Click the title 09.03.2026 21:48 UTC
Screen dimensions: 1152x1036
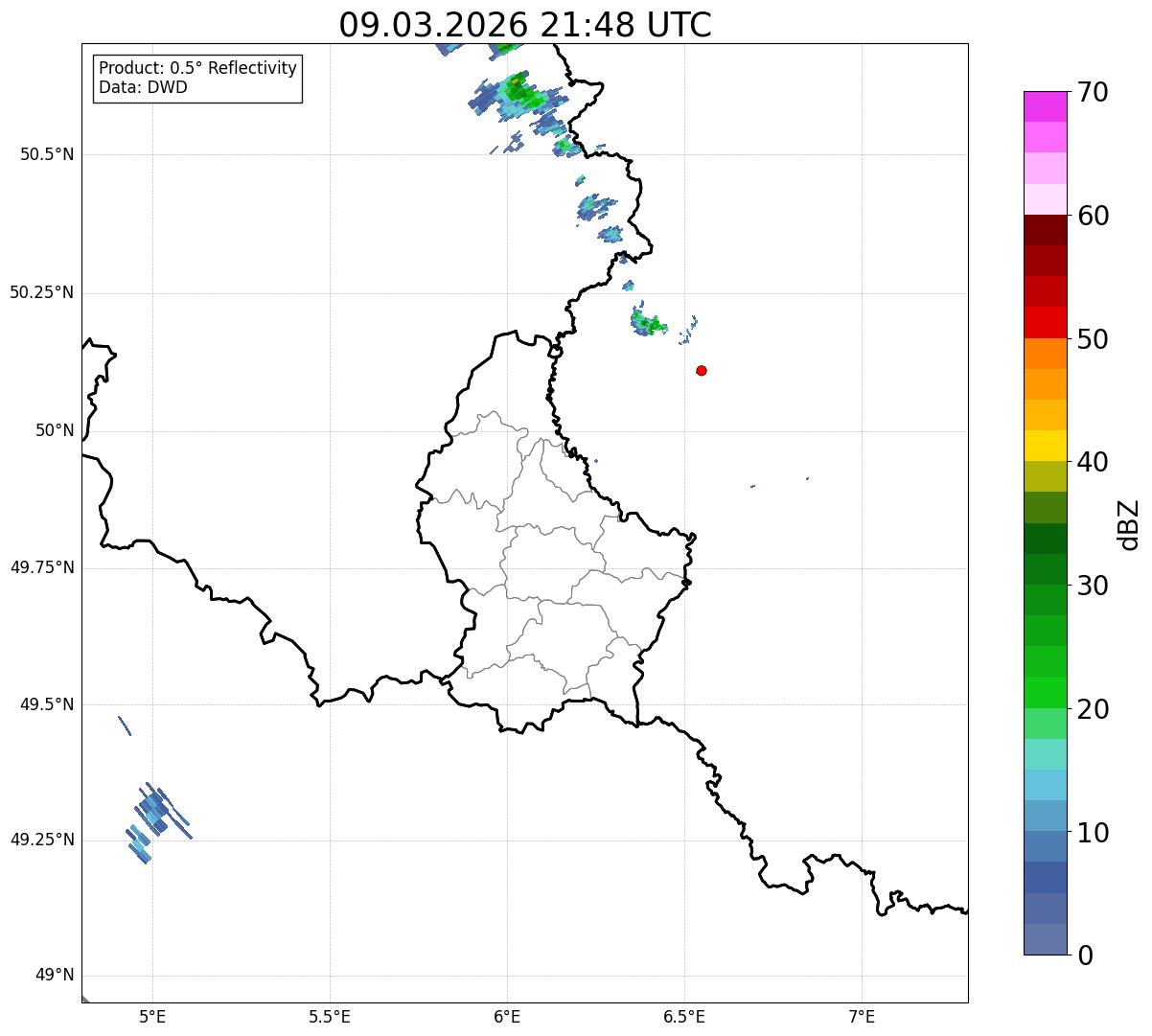coord(525,25)
